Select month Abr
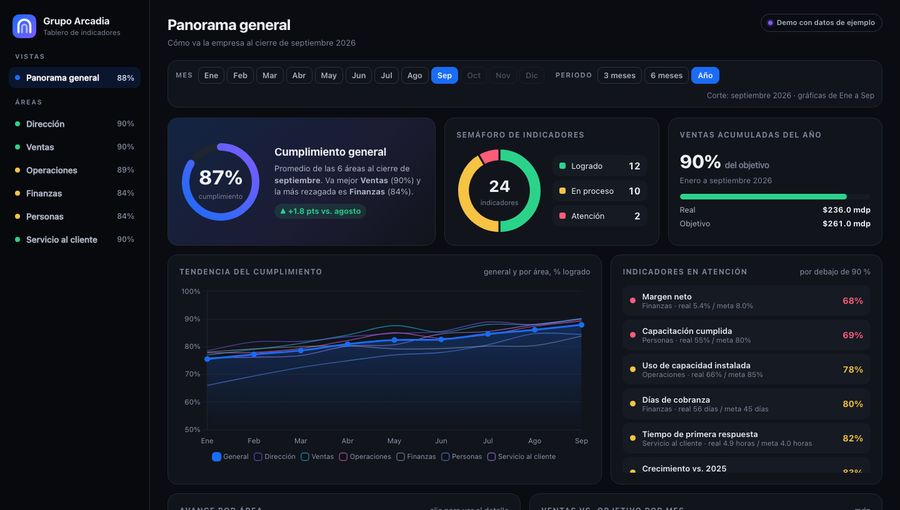This screenshot has width=900, height=510. tap(299, 75)
